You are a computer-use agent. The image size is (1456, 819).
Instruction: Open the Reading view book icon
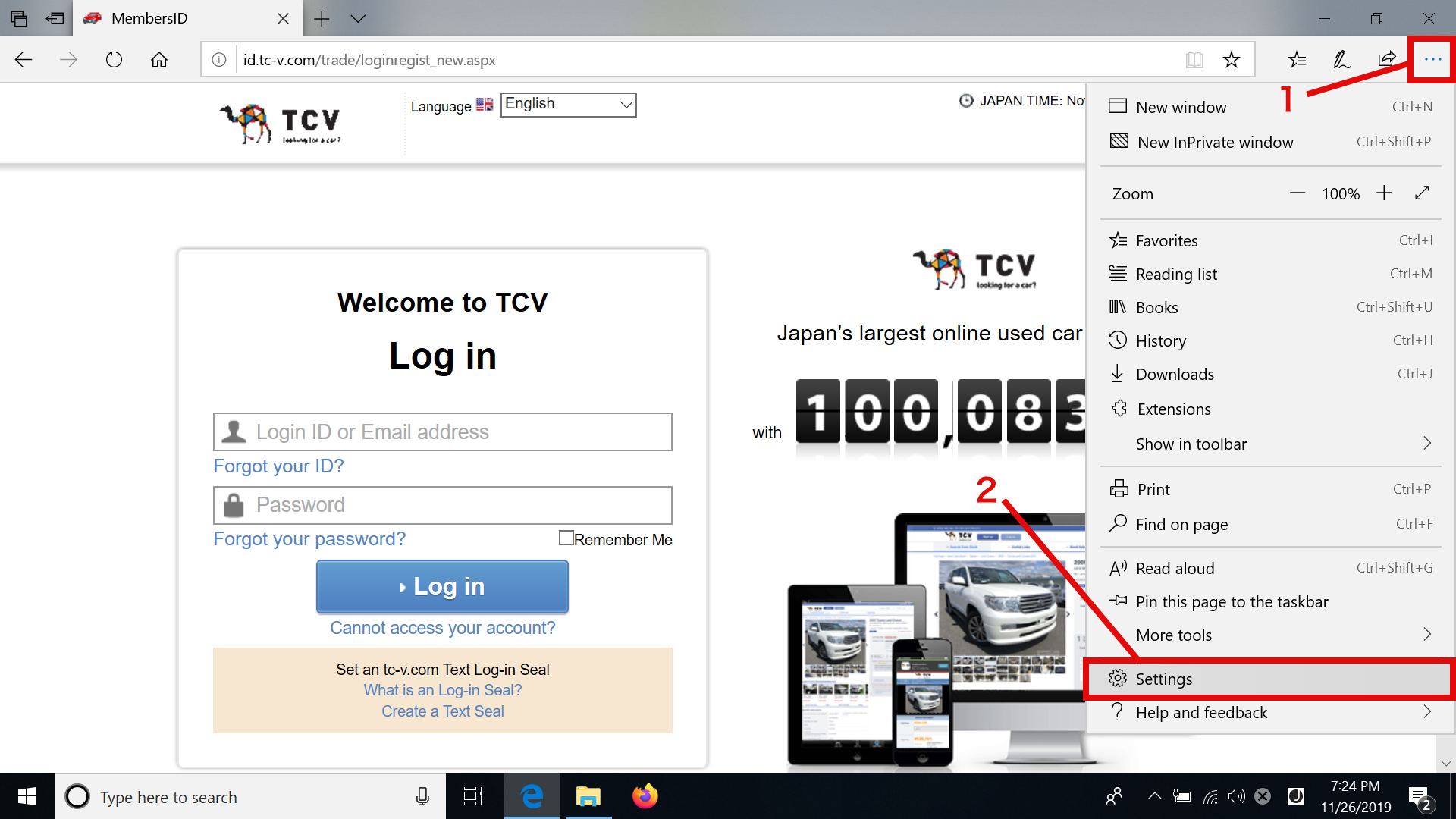pyautogui.click(x=1194, y=60)
